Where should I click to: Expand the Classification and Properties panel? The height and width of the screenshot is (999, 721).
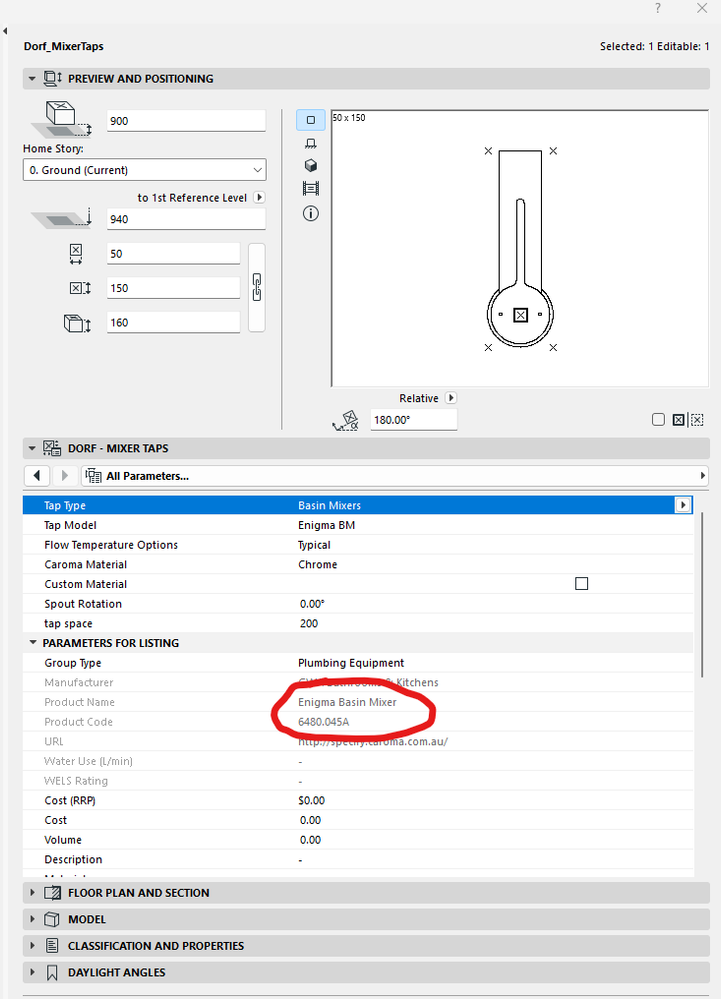tap(32, 946)
